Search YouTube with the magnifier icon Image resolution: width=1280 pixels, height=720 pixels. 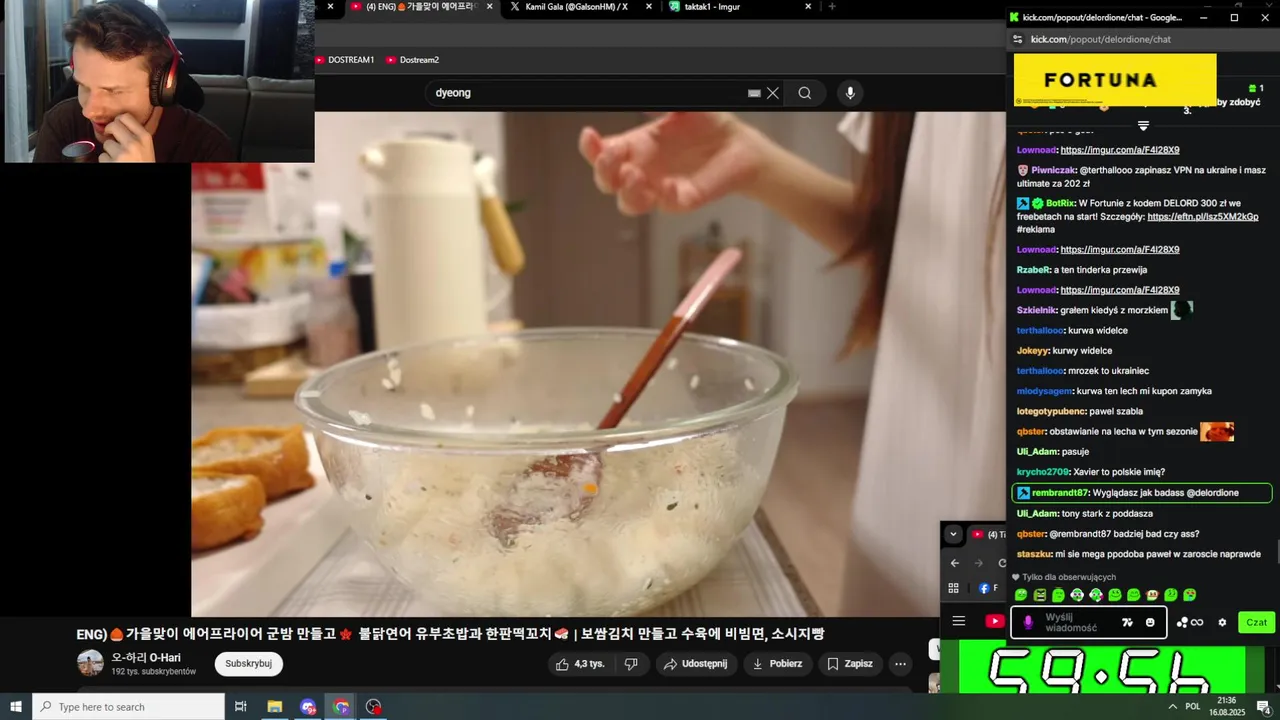coord(805,93)
